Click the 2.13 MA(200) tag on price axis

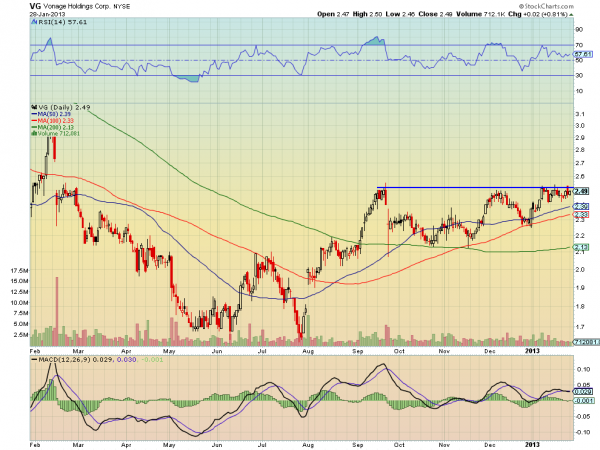(x=581, y=247)
